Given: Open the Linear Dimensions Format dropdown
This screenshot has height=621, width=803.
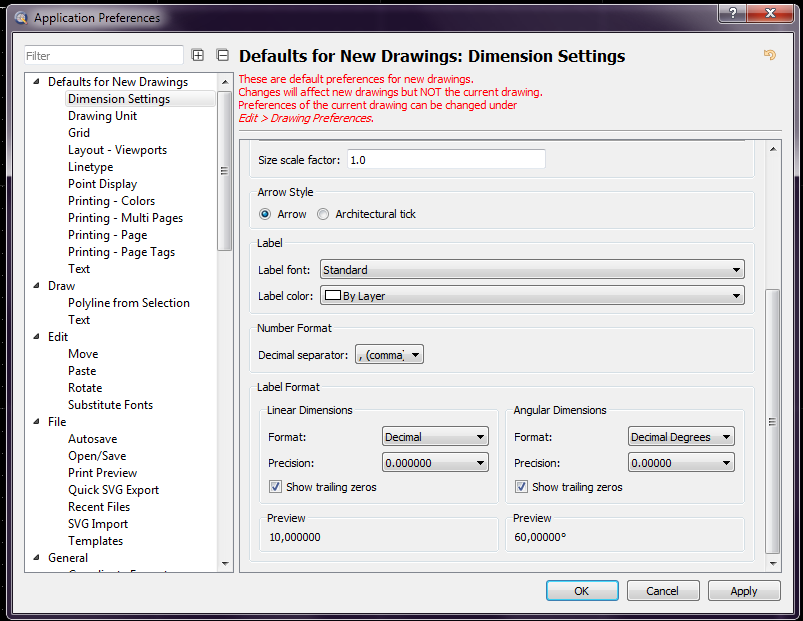Looking at the screenshot, I should [435, 437].
